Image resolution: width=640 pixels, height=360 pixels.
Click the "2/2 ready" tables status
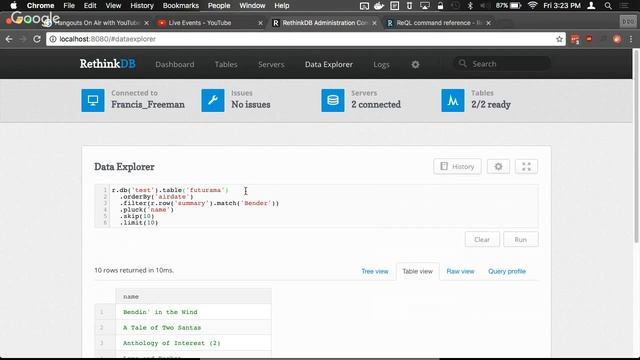tap(491, 105)
